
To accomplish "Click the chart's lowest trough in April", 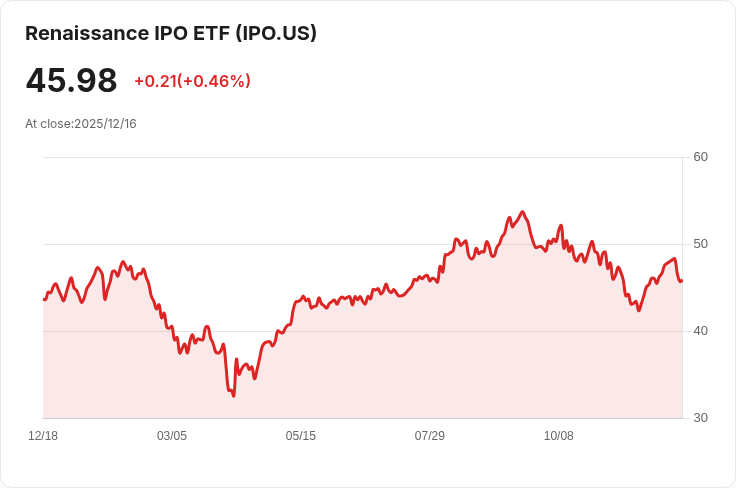I will pos(234,396).
